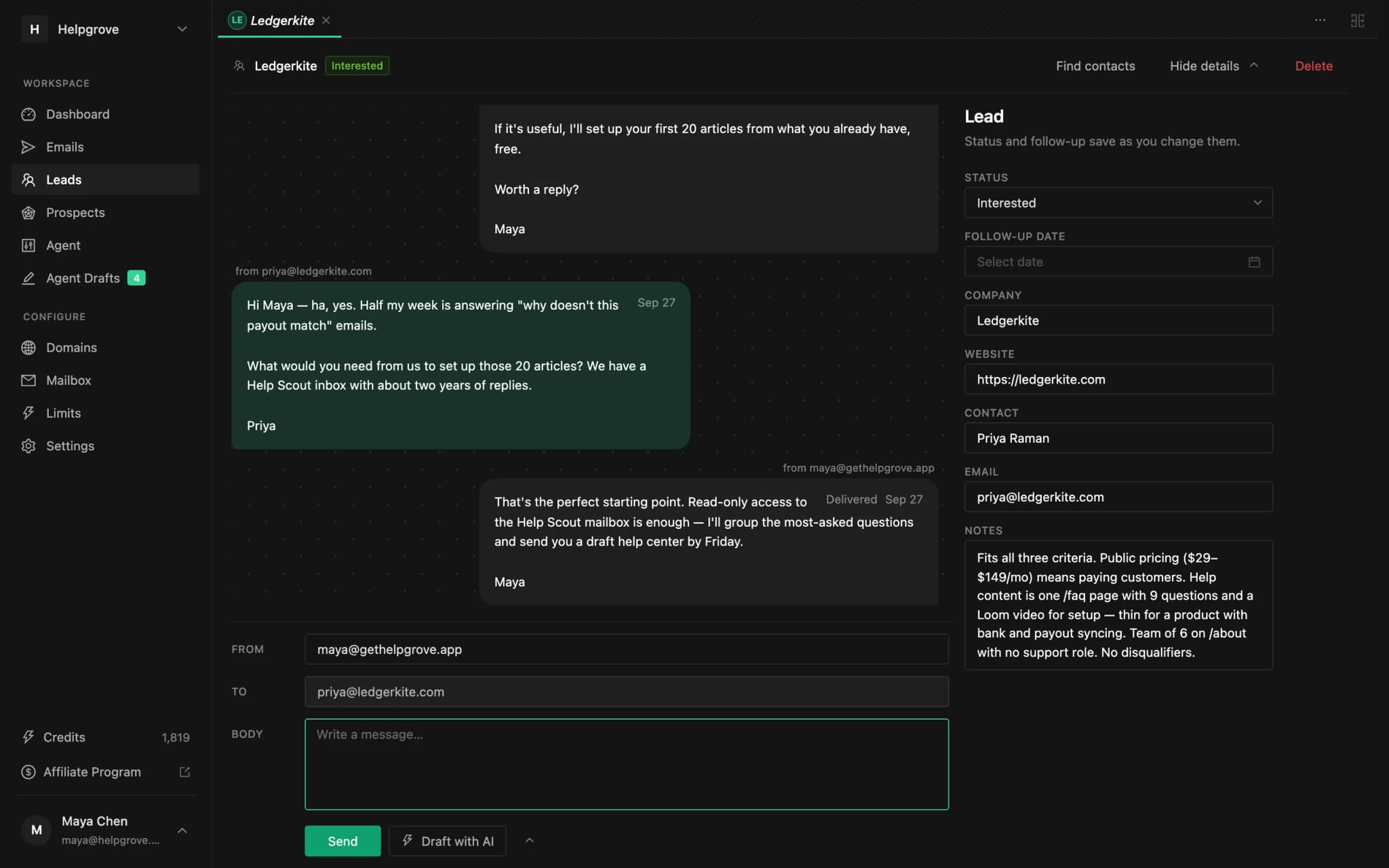Click the Follow-up Date select field
Image resolution: width=1389 pixels, height=868 pixels.
[x=1118, y=262]
